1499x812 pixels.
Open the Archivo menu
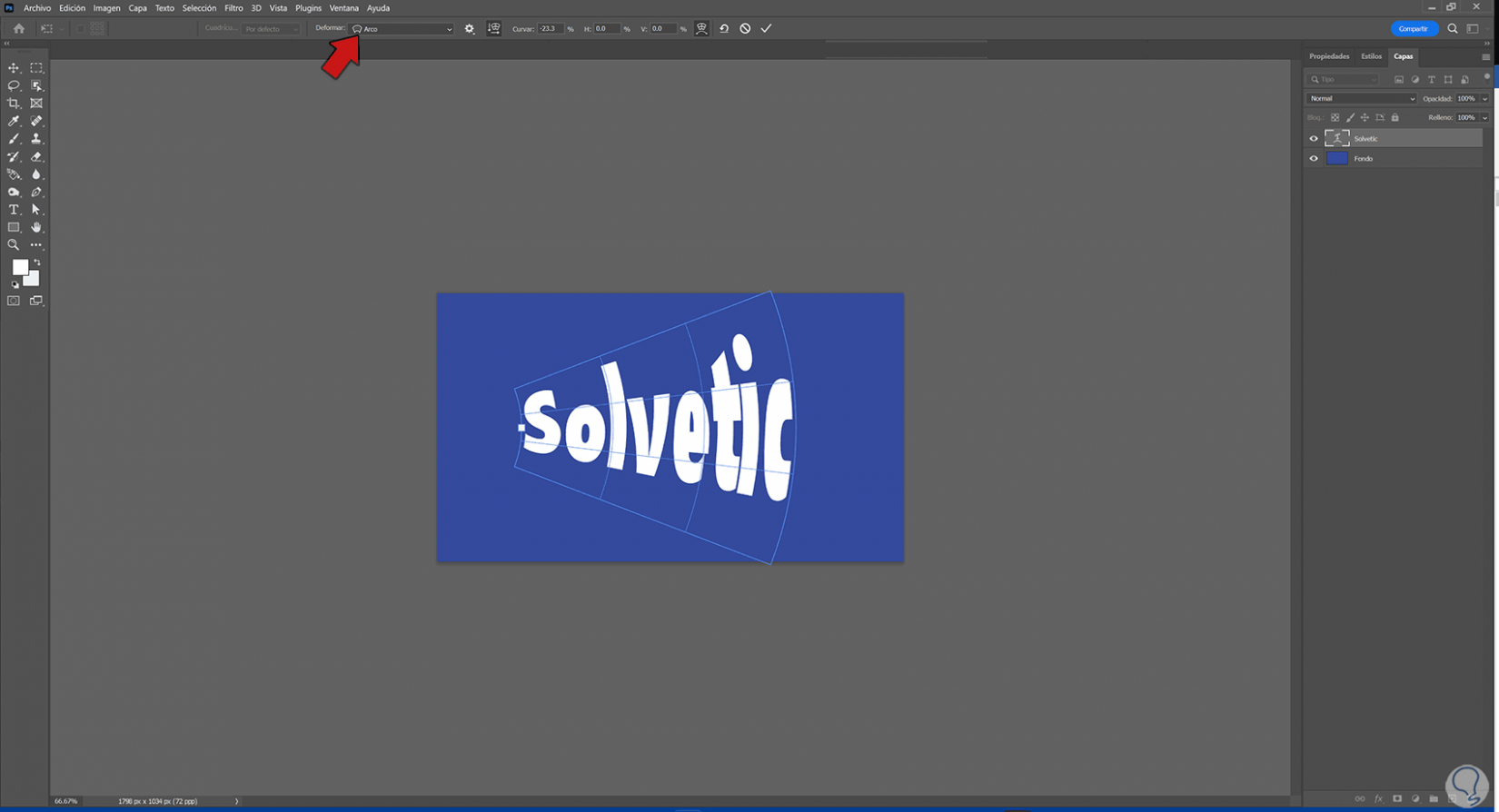pyautogui.click(x=37, y=8)
